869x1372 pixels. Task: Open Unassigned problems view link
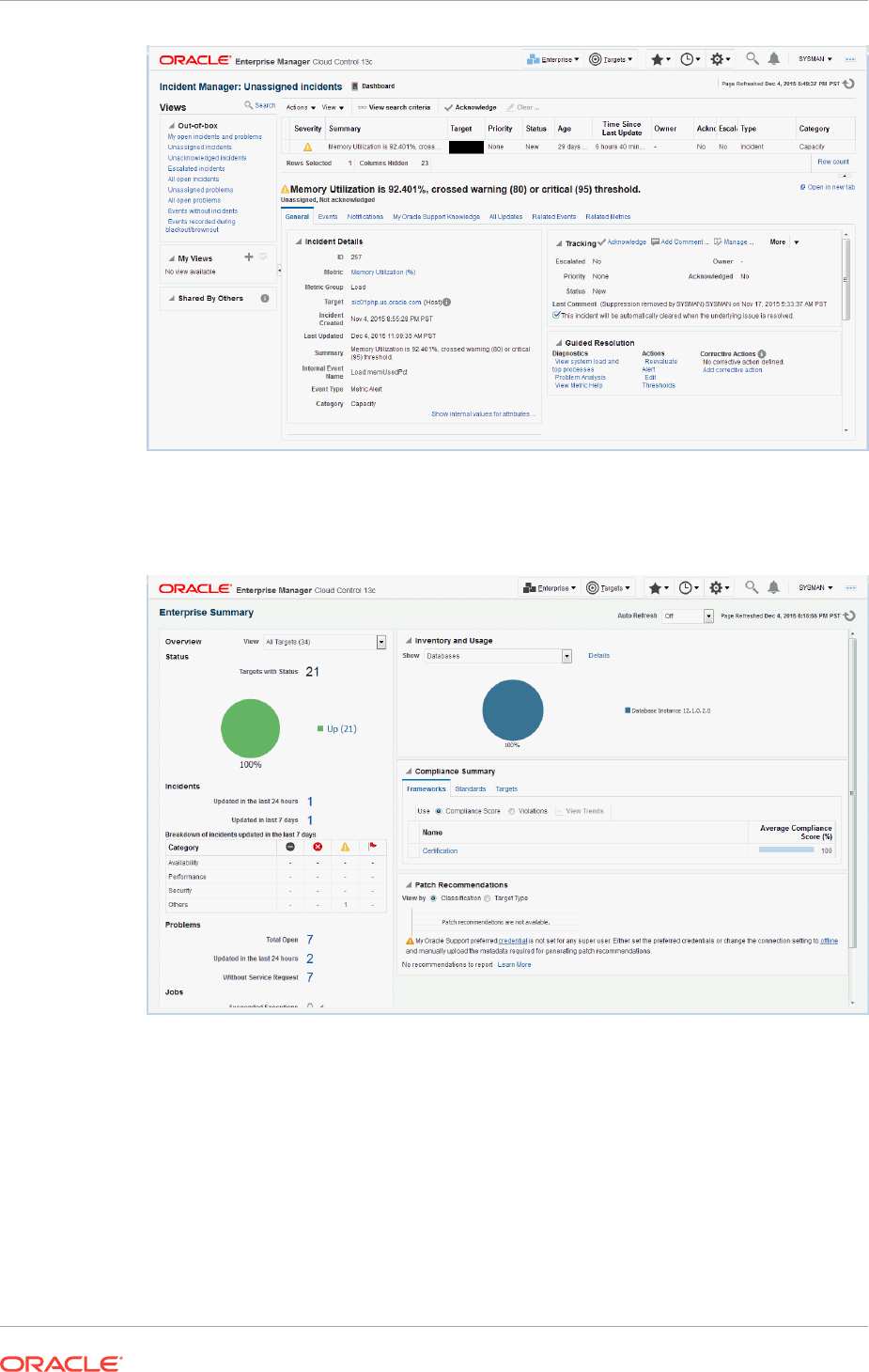200,190
